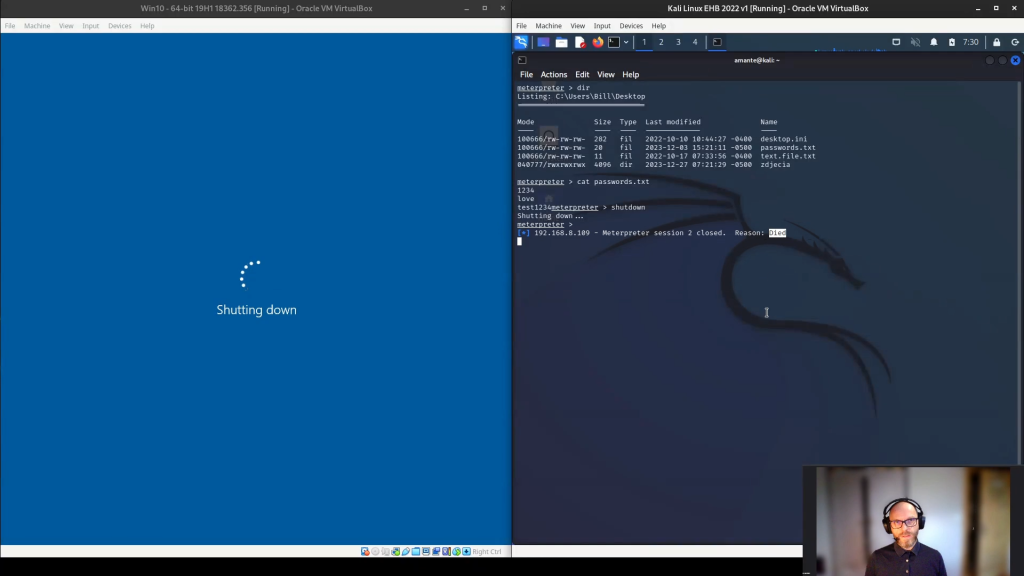1024x576 pixels.
Task: Open the text editor icon in the Kali panel
Action: (x=580, y=42)
